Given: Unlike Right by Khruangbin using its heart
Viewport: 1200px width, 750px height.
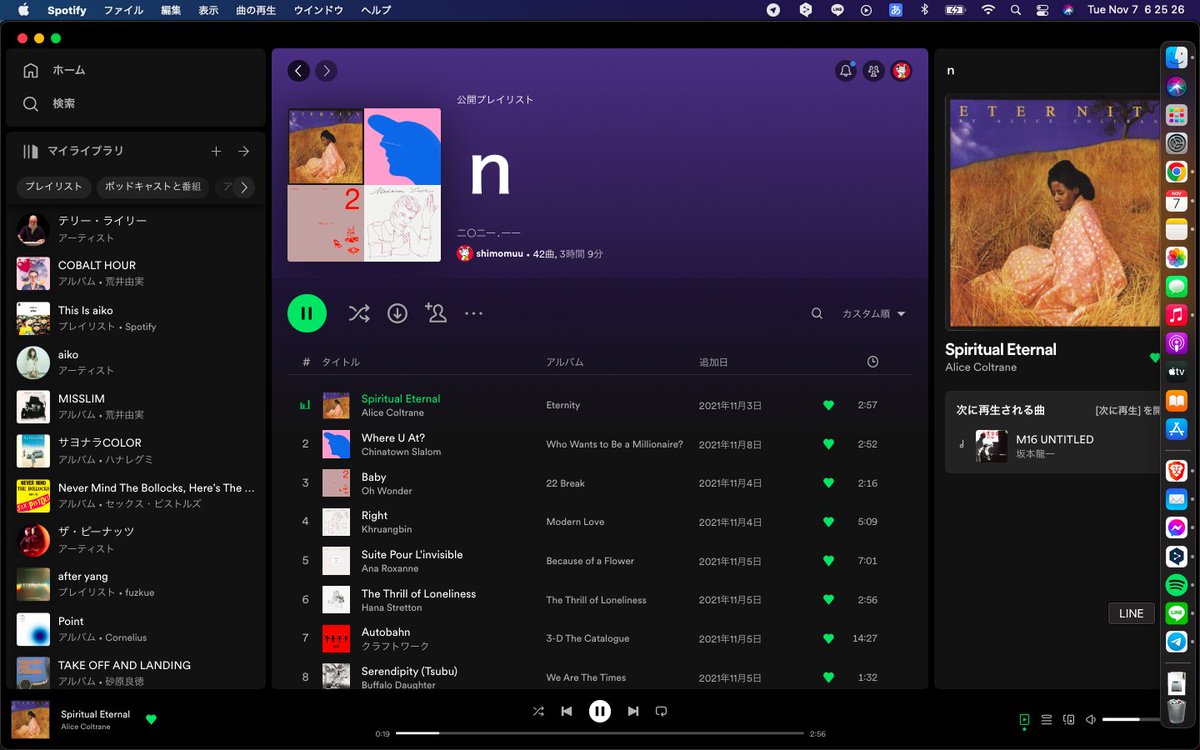Looking at the screenshot, I should (x=828, y=522).
